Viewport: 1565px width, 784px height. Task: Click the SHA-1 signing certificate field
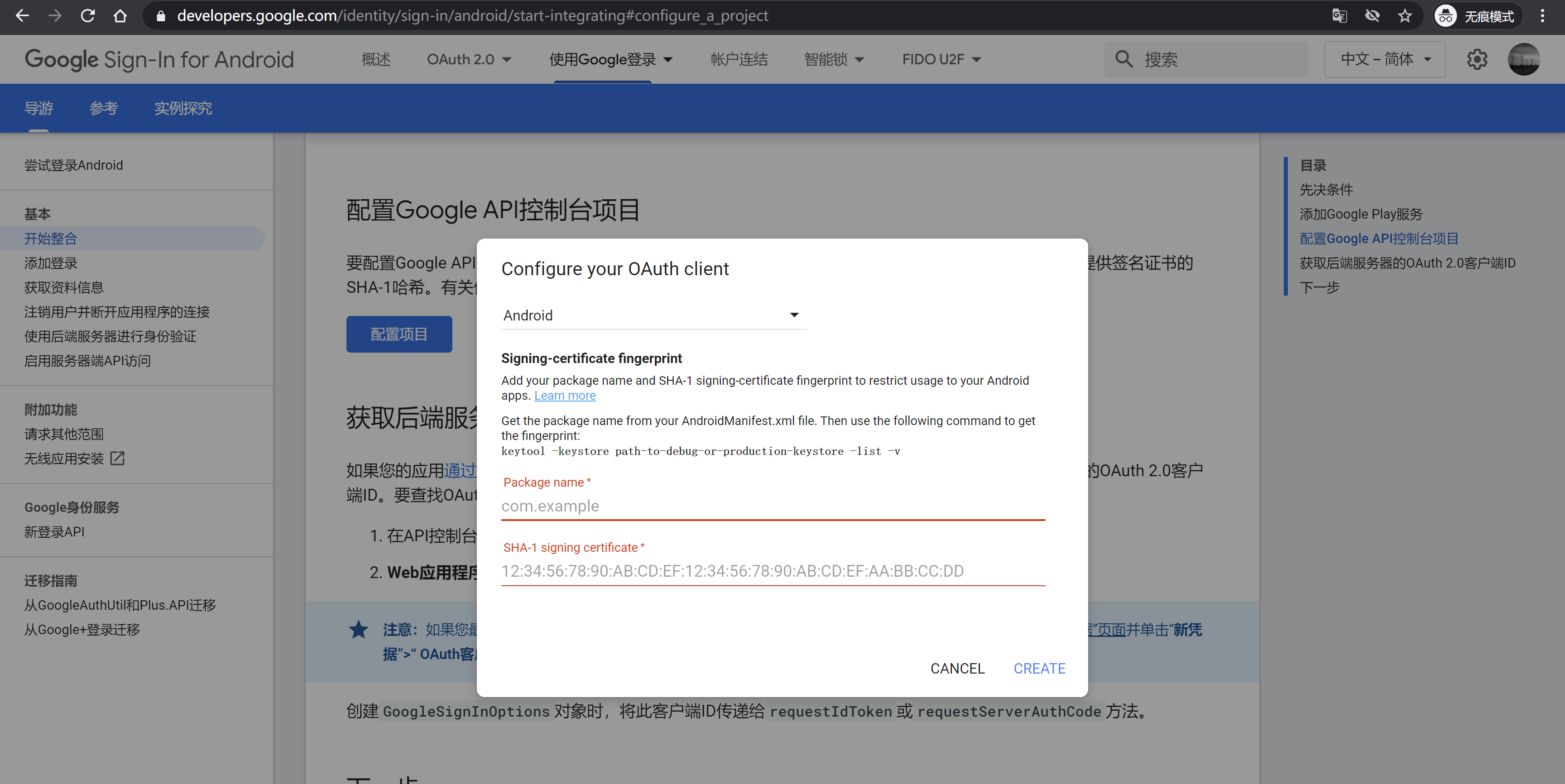pyautogui.click(x=773, y=571)
